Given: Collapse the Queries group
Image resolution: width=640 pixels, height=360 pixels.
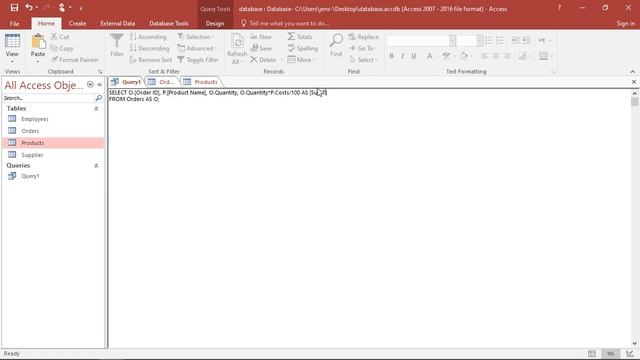Looking at the screenshot, I should [x=96, y=166].
